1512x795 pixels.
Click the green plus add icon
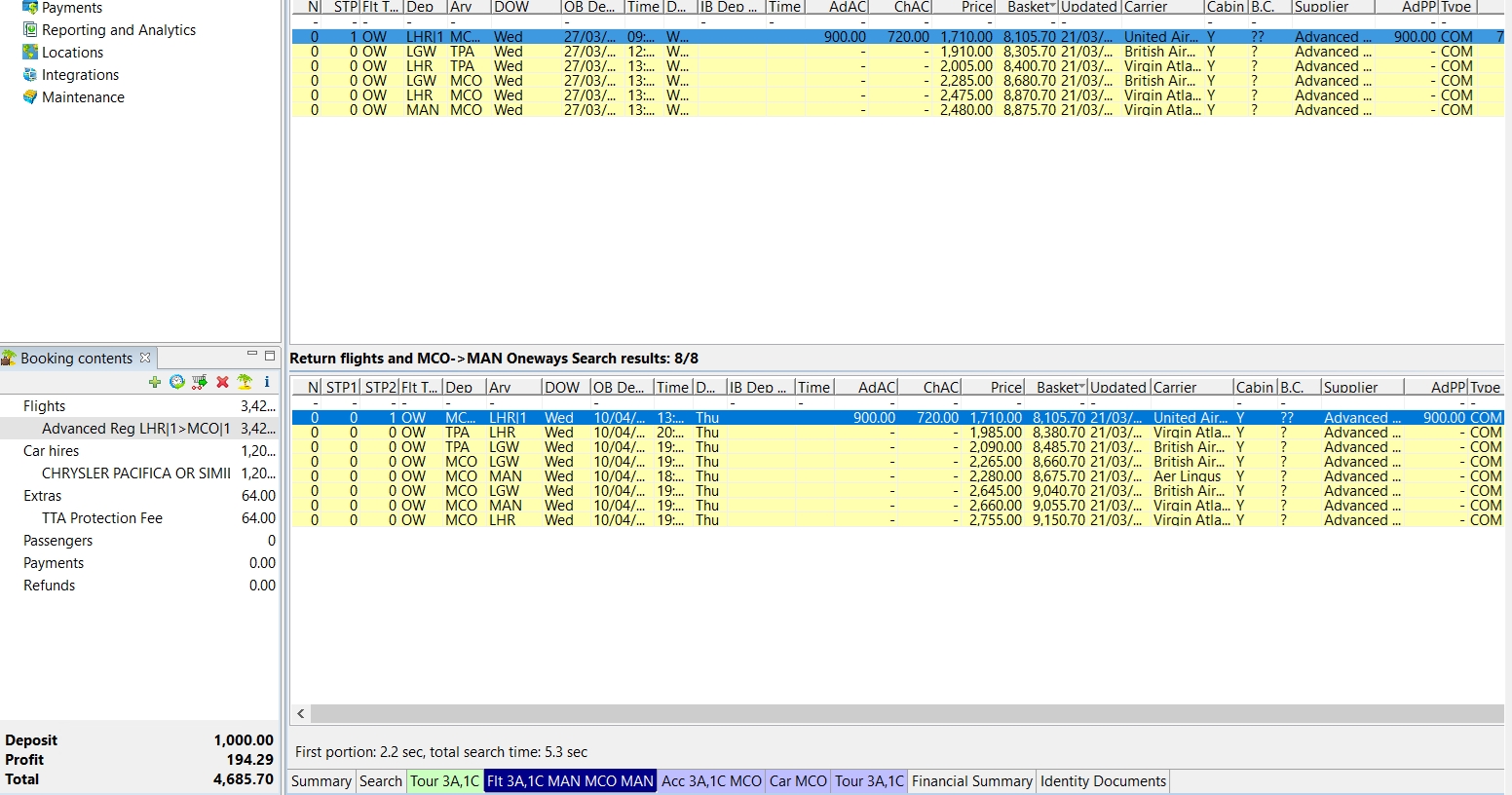[x=155, y=382]
